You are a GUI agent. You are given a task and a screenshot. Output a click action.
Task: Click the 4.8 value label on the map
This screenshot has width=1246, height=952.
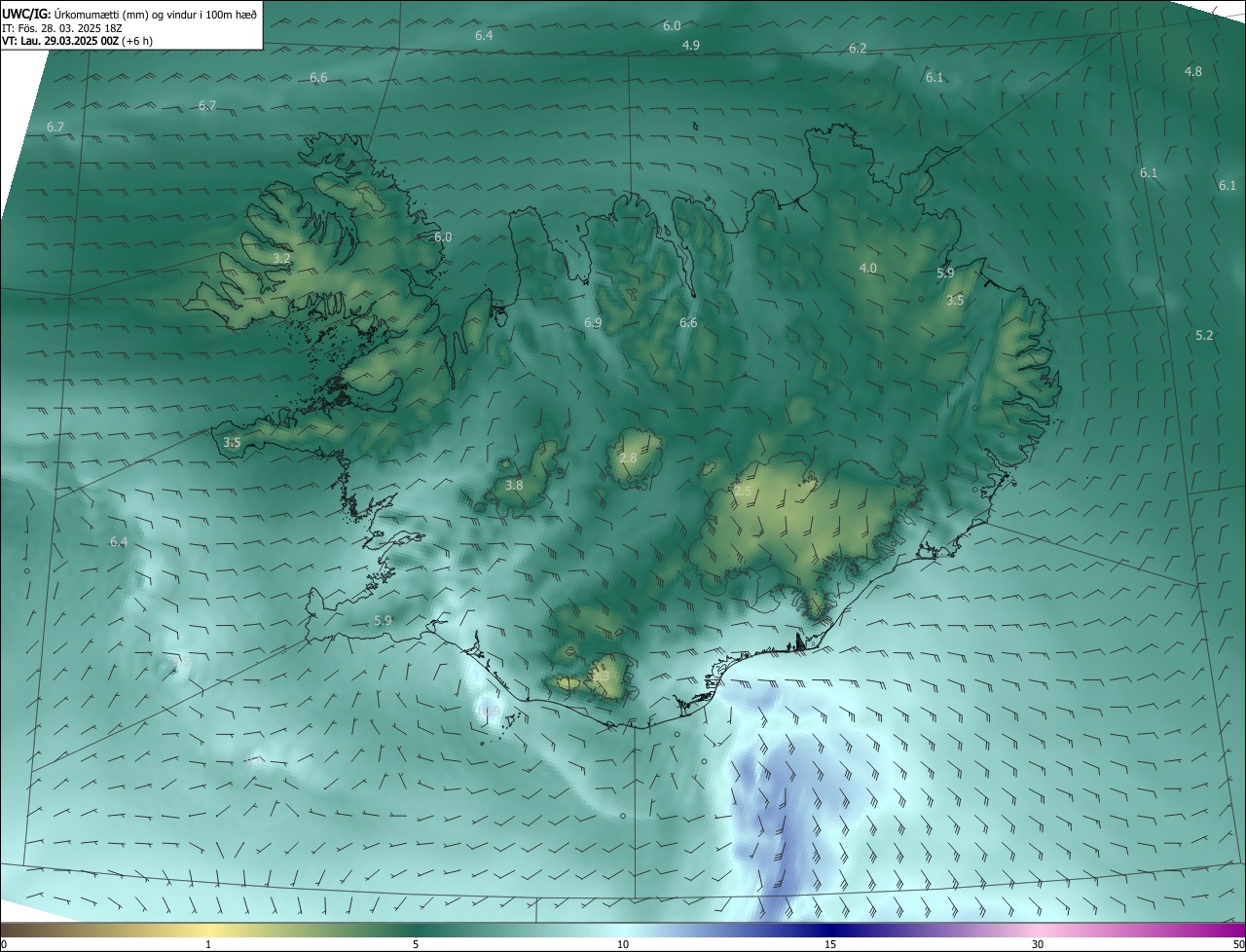[x=1193, y=72]
